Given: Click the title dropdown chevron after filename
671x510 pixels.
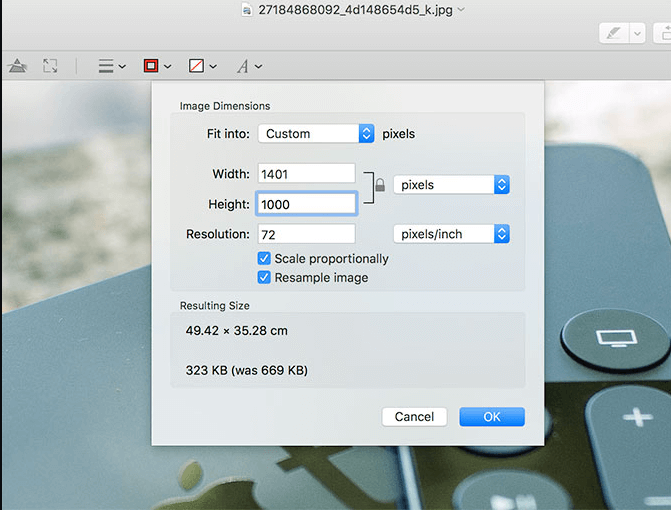Looking at the screenshot, I should click(x=461, y=10).
